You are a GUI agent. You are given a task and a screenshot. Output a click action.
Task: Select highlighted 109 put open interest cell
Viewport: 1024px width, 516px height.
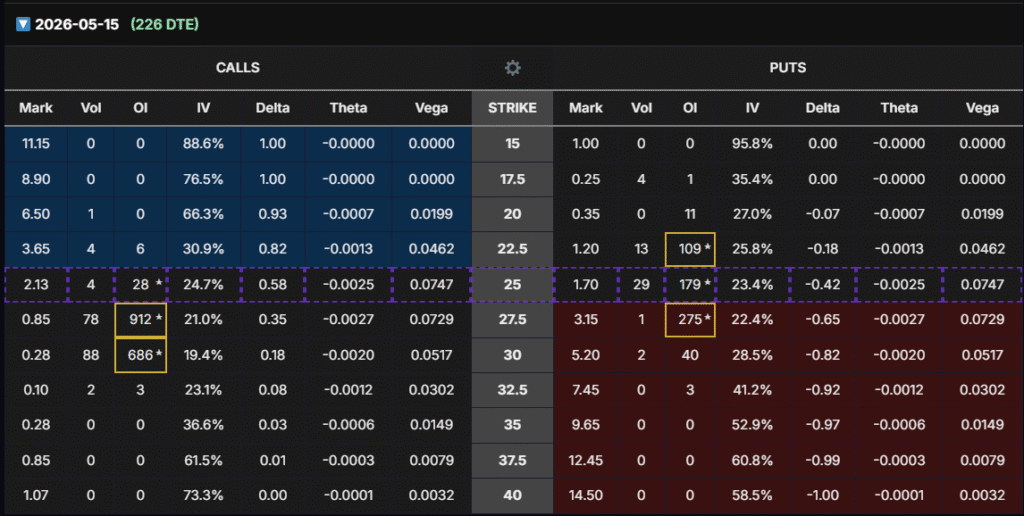690,249
